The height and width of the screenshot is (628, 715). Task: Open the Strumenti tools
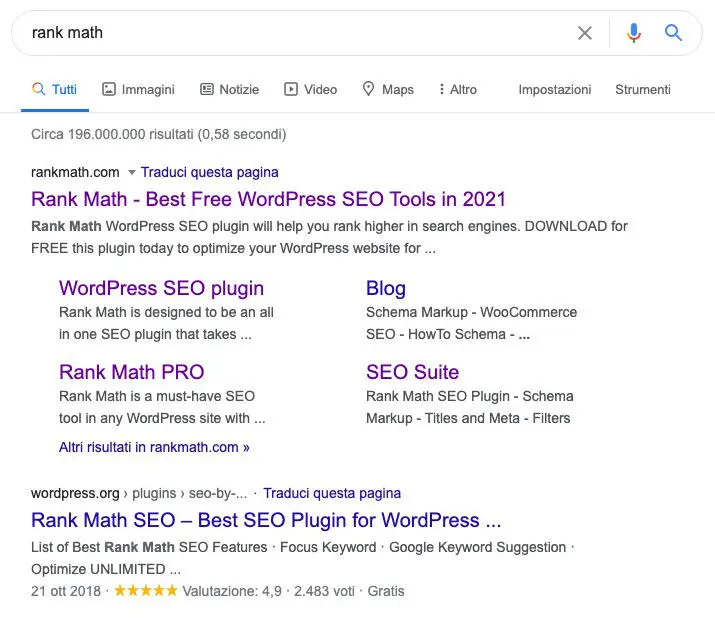point(643,89)
